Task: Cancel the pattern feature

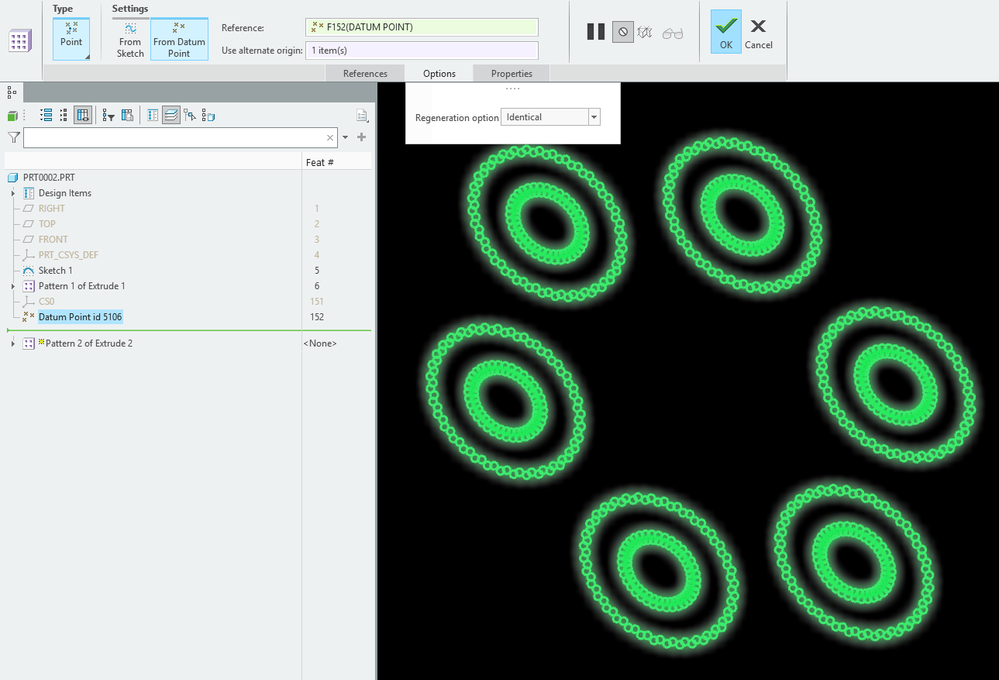Action: tap(758, 32)
